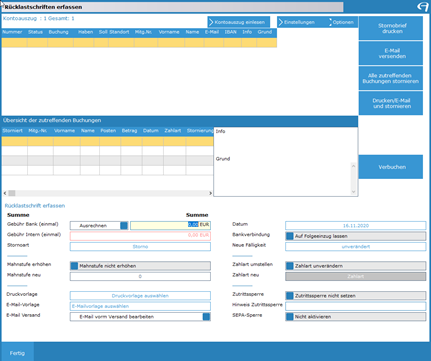Viewport: 431px width, 361px height.
Task: Sort by the Status column header
Action: 35,32
